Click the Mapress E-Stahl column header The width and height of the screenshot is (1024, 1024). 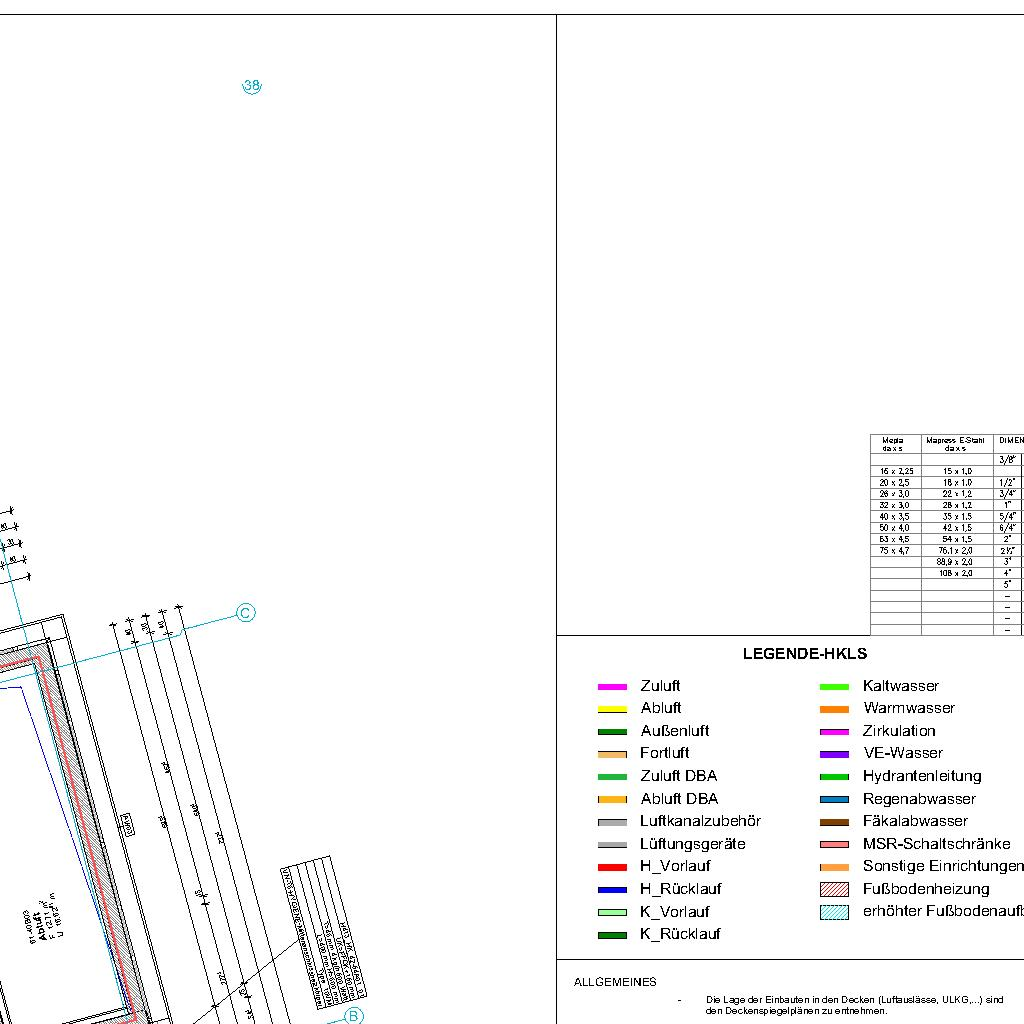pyautogui.click(x=955, y=444)
